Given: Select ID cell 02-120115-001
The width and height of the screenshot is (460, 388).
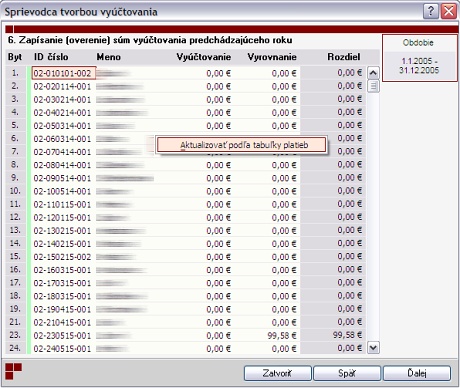Looking at the screenshot, I should pos(62,217).
